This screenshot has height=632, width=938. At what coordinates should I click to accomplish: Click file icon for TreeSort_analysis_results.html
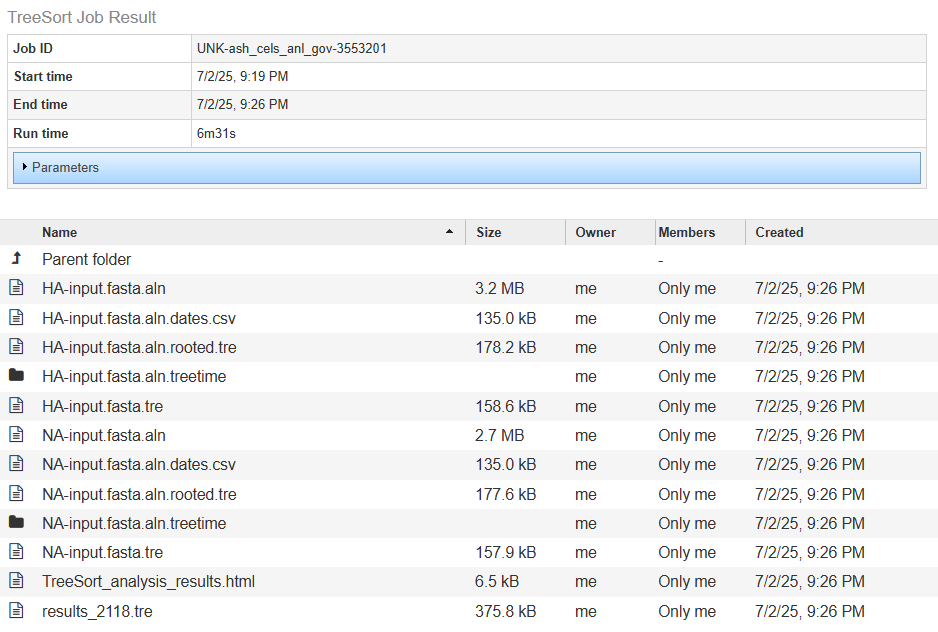click(x=16, y=581)
